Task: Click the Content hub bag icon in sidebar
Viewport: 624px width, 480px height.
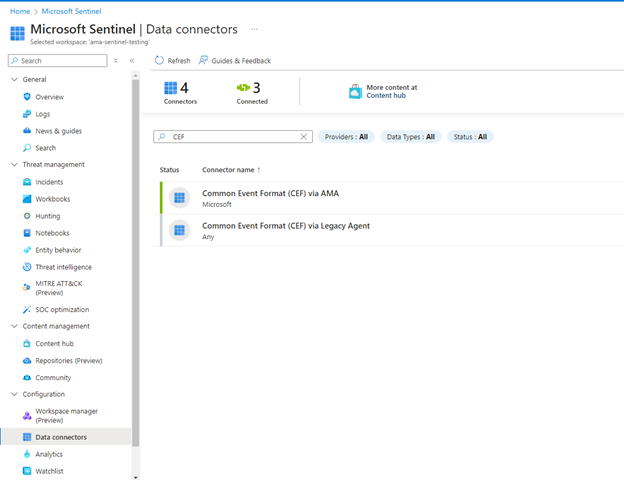Action: click(27, 343)
